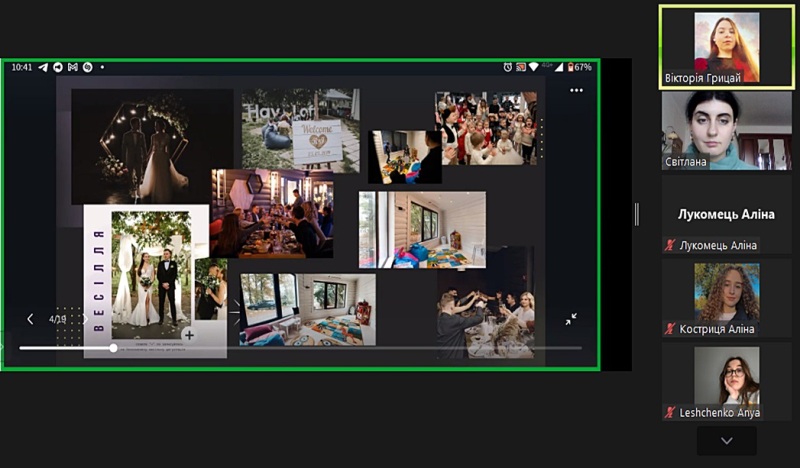The image size is (800, 468).
Task: Select Leshchenko Anya video tile
Action: click(727, 382)
